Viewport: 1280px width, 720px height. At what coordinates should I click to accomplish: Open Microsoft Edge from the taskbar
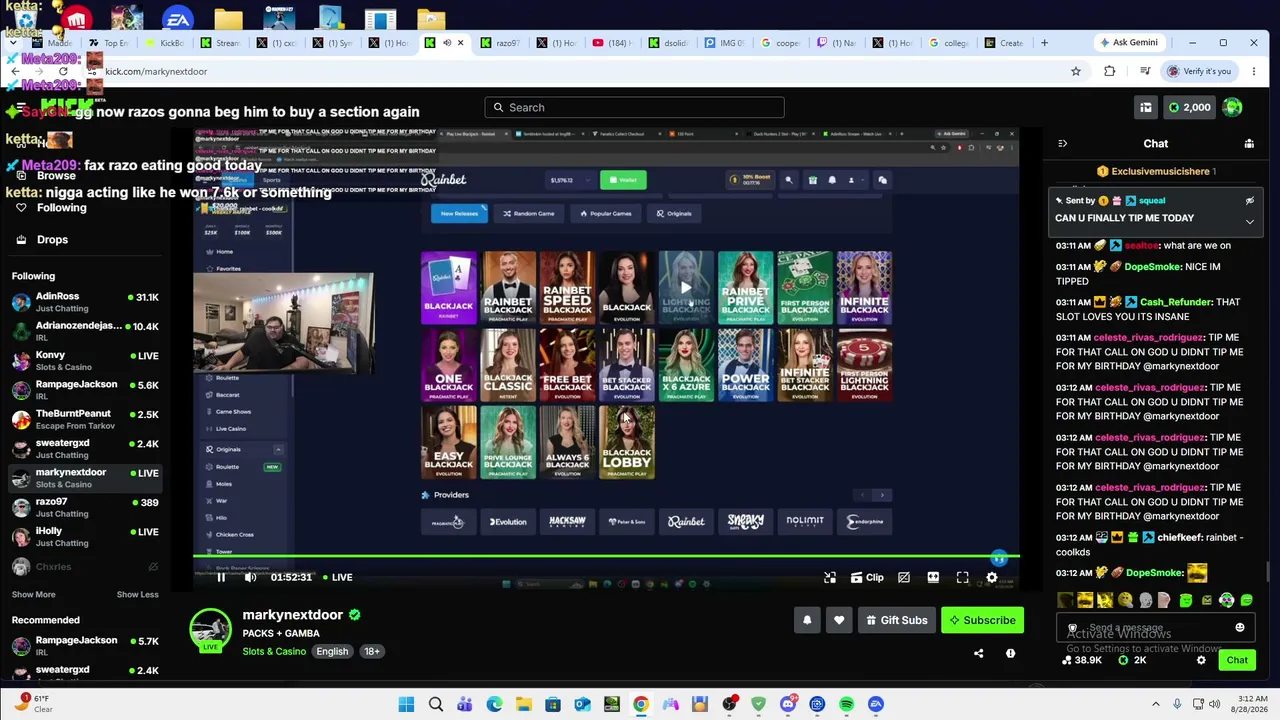tap(494, 704)
